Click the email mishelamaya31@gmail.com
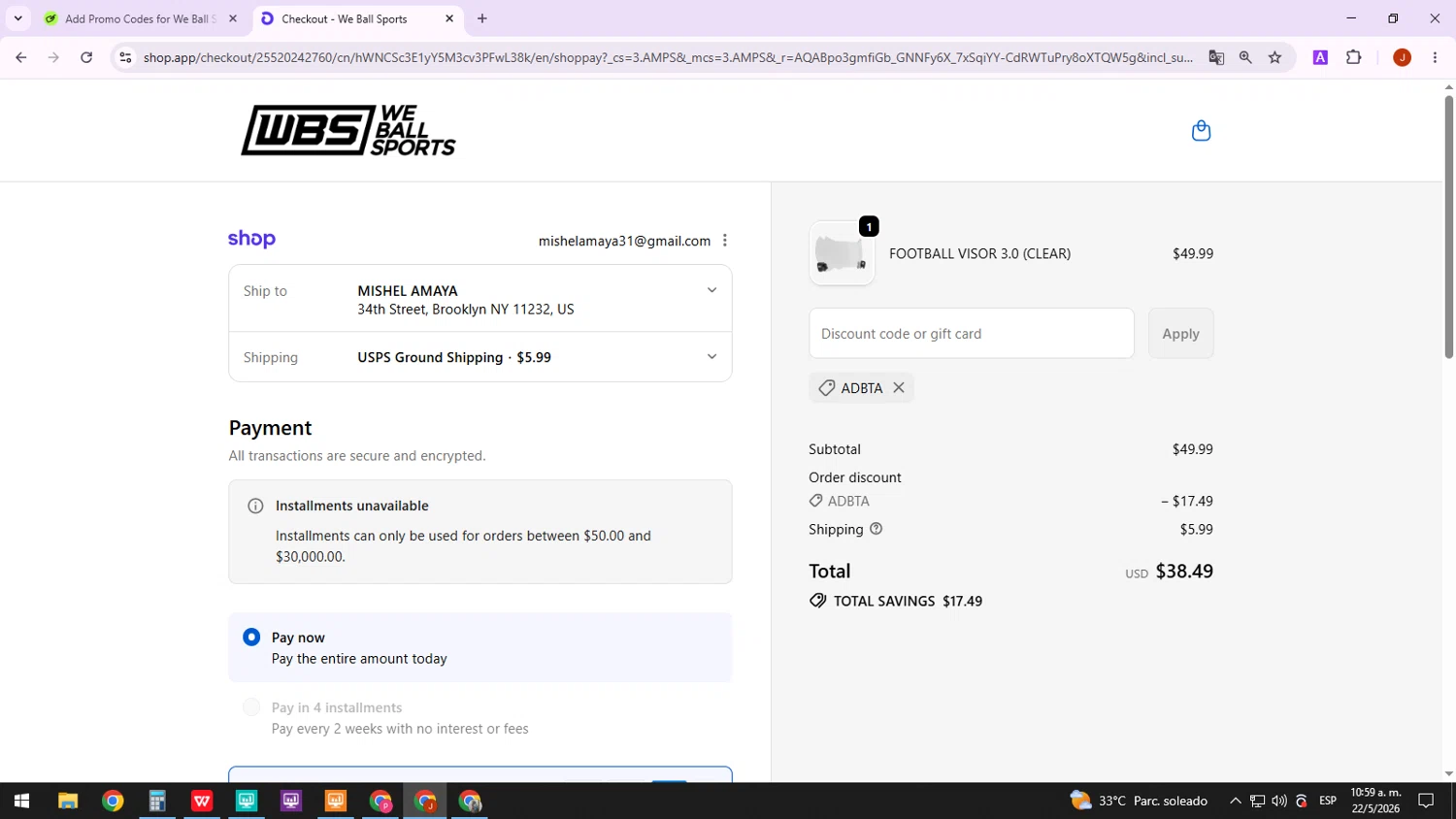The width and height of the screenshot is (1456, 819). click(x=624, y=241)
